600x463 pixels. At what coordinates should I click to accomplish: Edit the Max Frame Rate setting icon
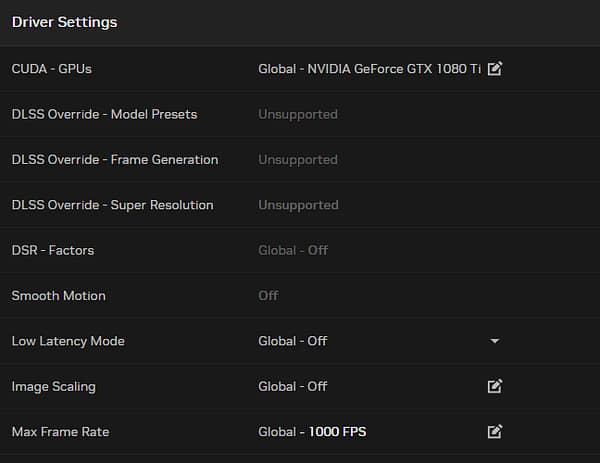tap(494, 432)
